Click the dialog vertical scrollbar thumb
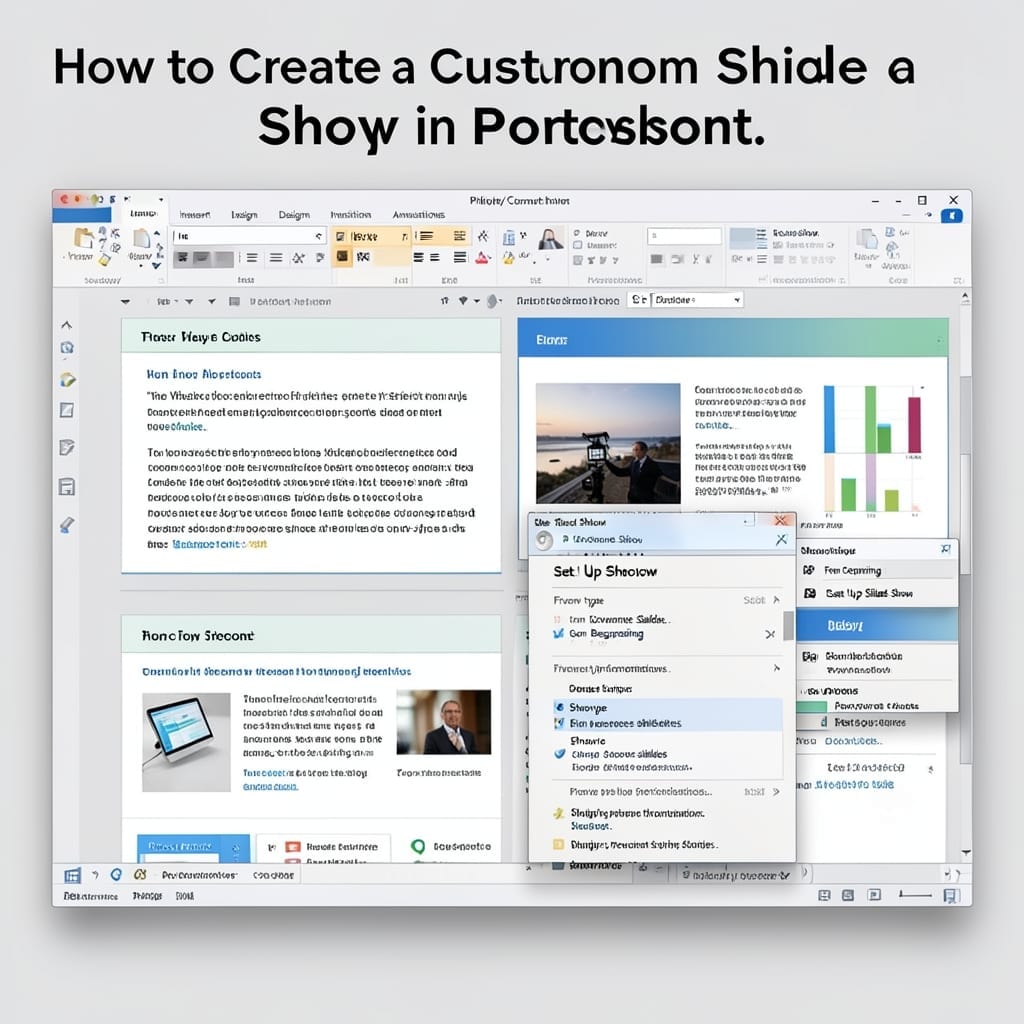1024x1024 pixels. coord(788,626)
